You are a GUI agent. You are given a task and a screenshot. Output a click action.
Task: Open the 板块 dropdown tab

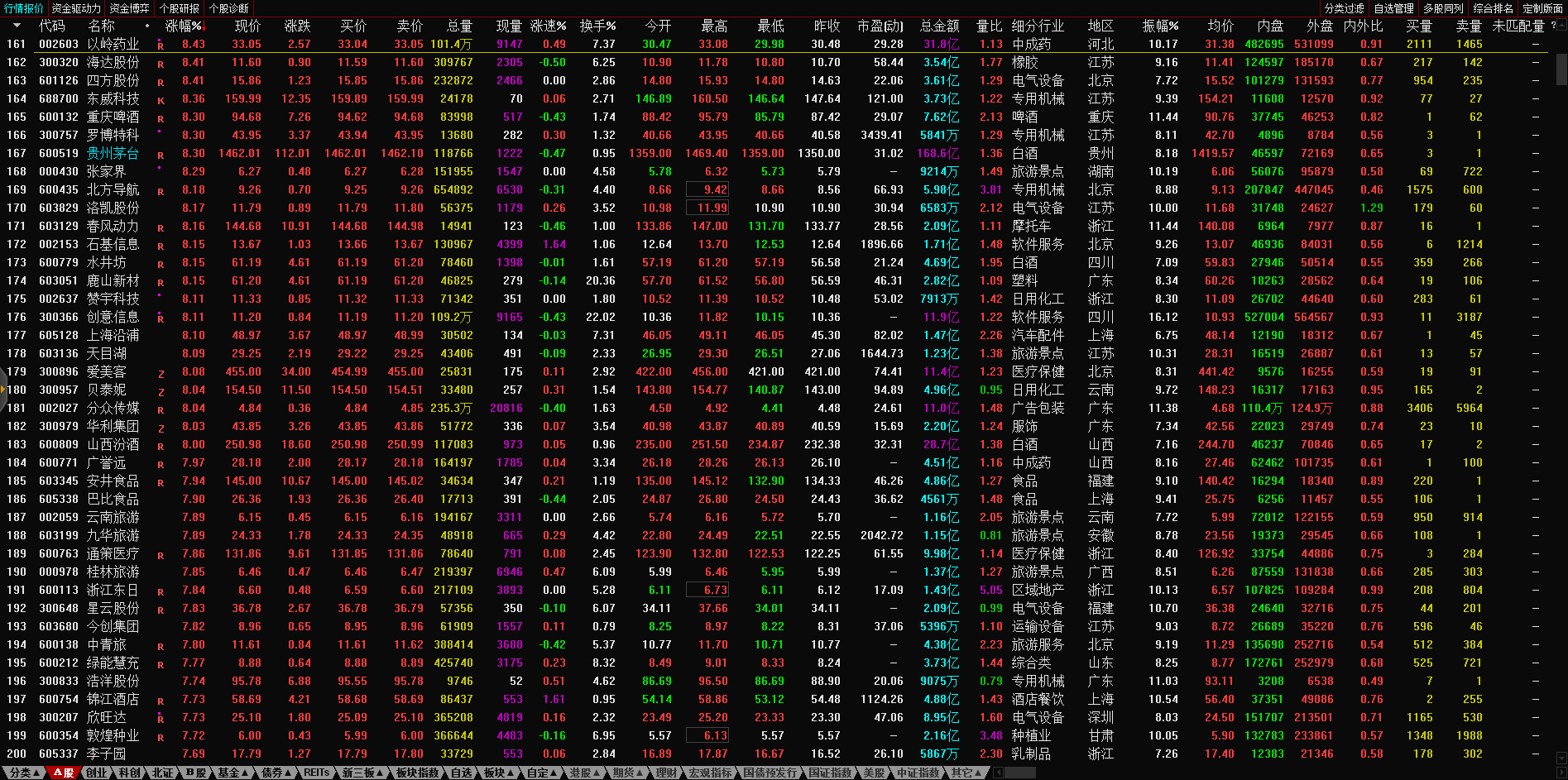tap(499, 773)
